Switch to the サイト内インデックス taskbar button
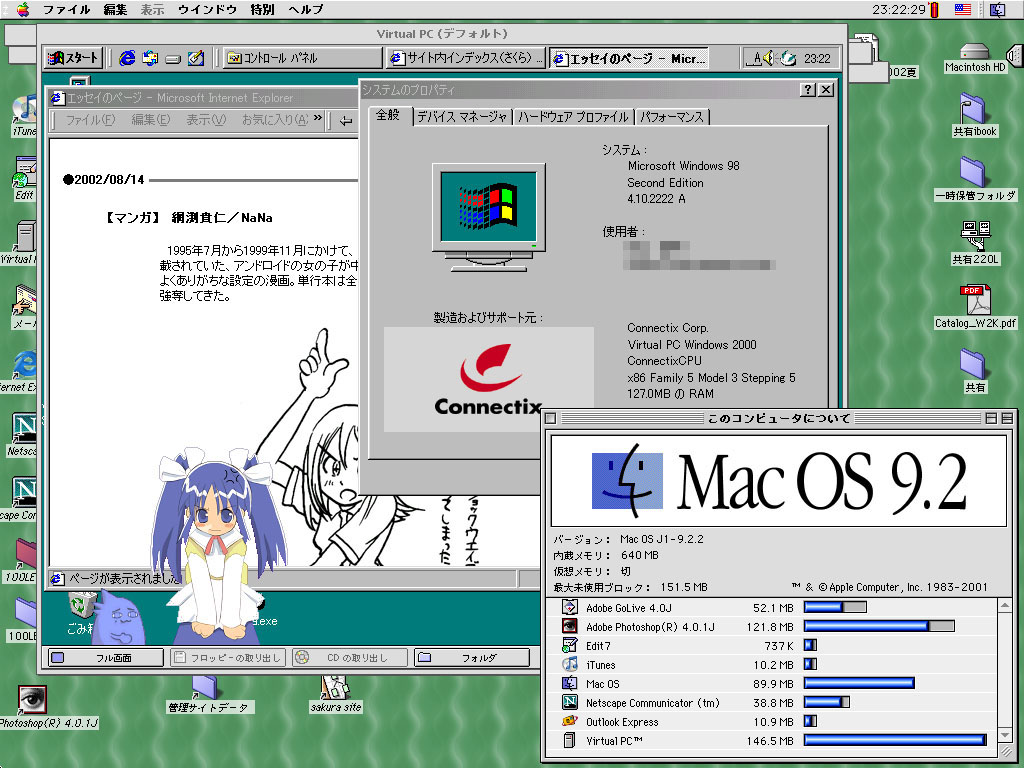 [x=466, y=58]
